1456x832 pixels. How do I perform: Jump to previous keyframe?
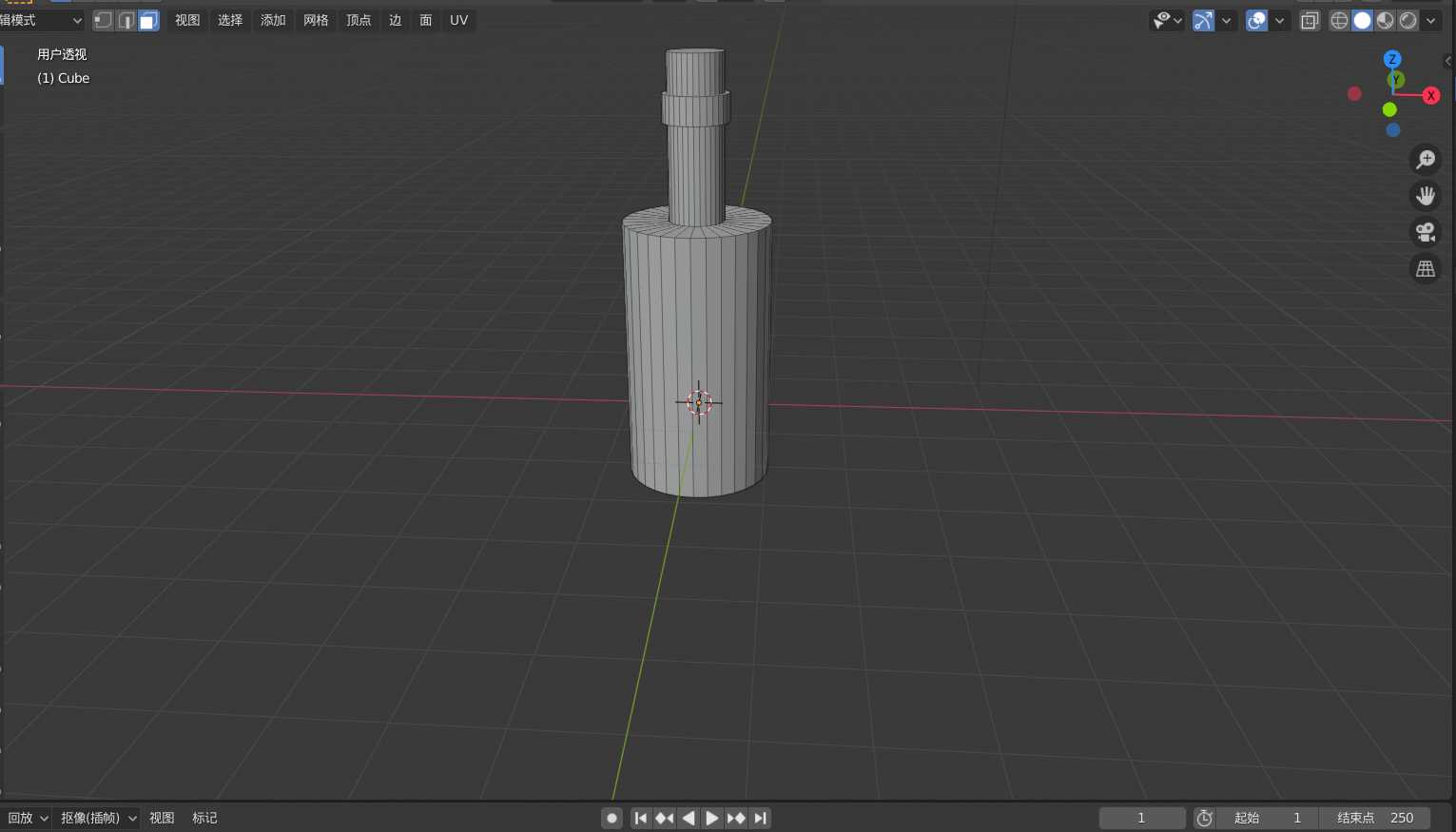(665, 818)
